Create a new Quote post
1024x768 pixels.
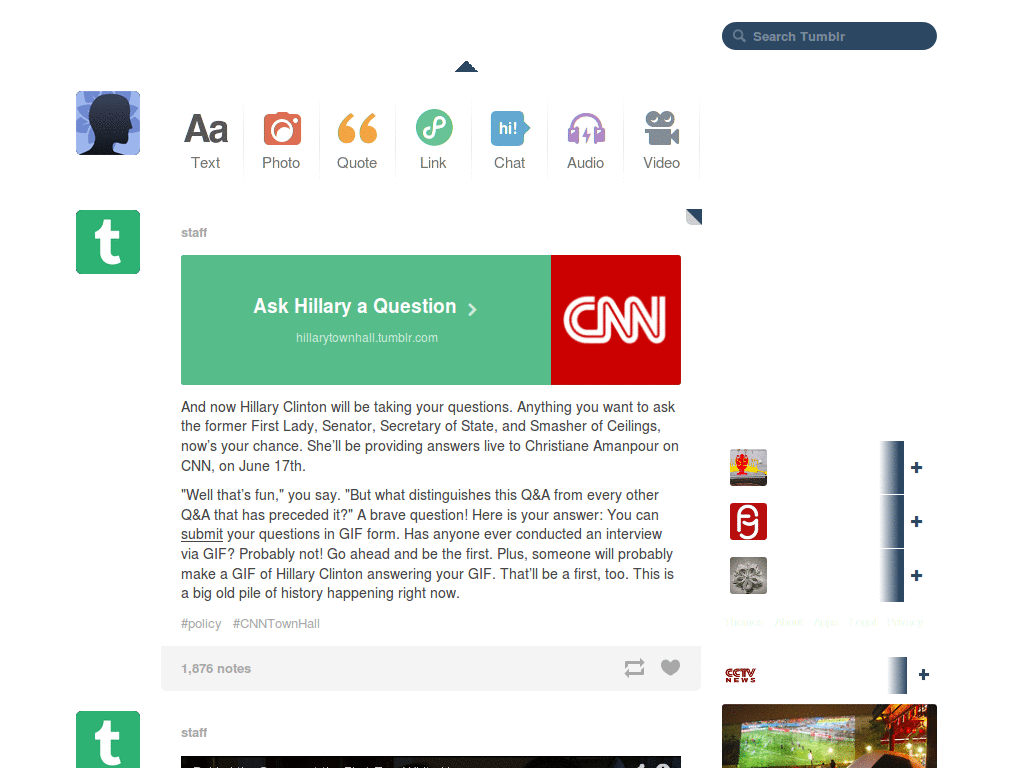pyautogui.click(x=357, y=141)
